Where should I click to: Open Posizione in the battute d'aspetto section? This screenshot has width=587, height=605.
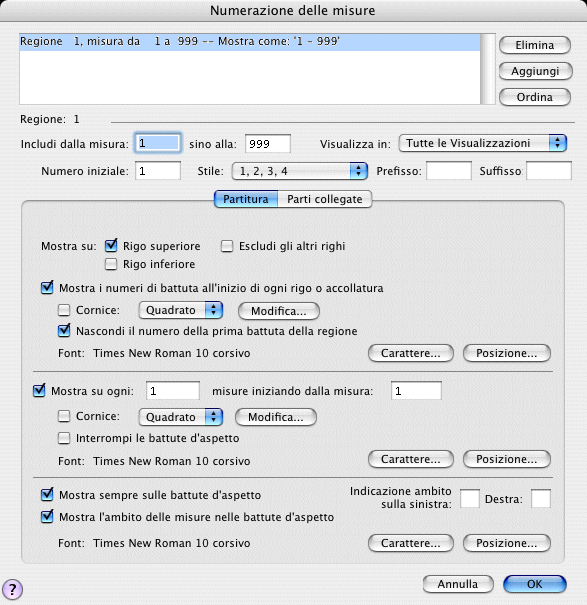[x=506, y=543]
